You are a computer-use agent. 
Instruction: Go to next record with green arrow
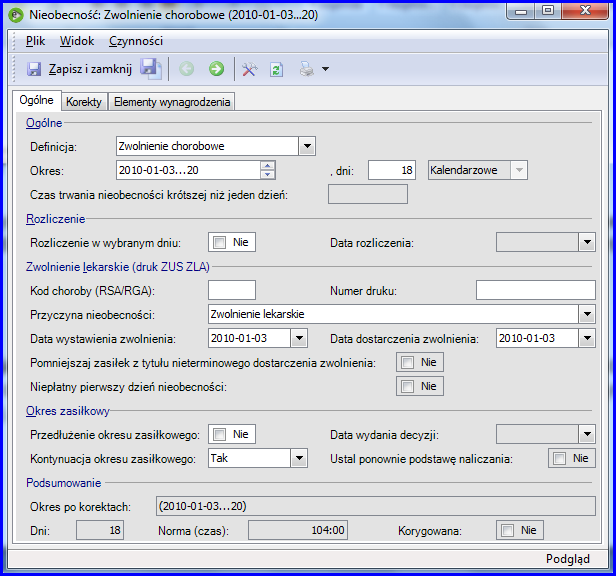pyautogui.click(x=216, y=69)
